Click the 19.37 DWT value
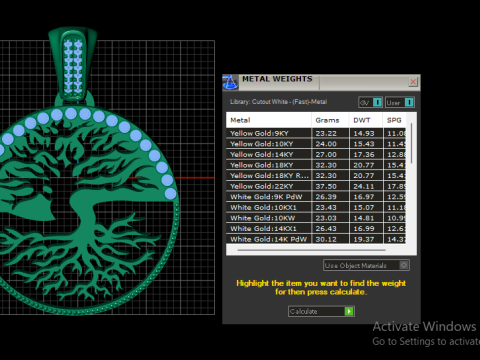 pyautogui.click(x=364, y=239)
